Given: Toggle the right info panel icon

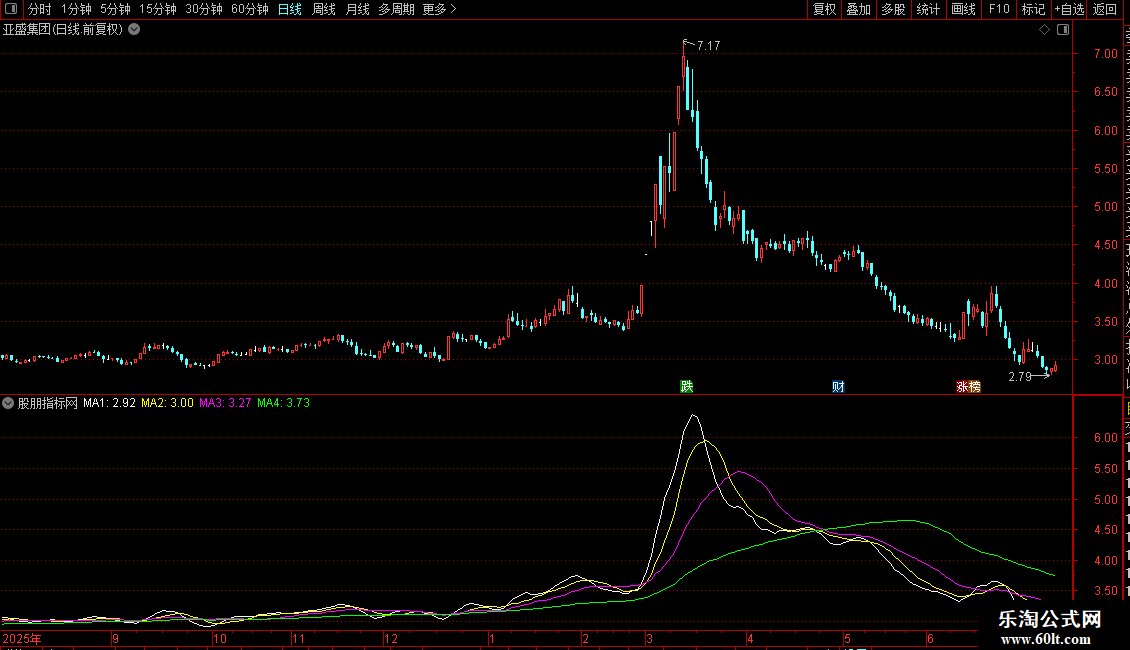Looking at the screenshot, I should (1063, 30).
